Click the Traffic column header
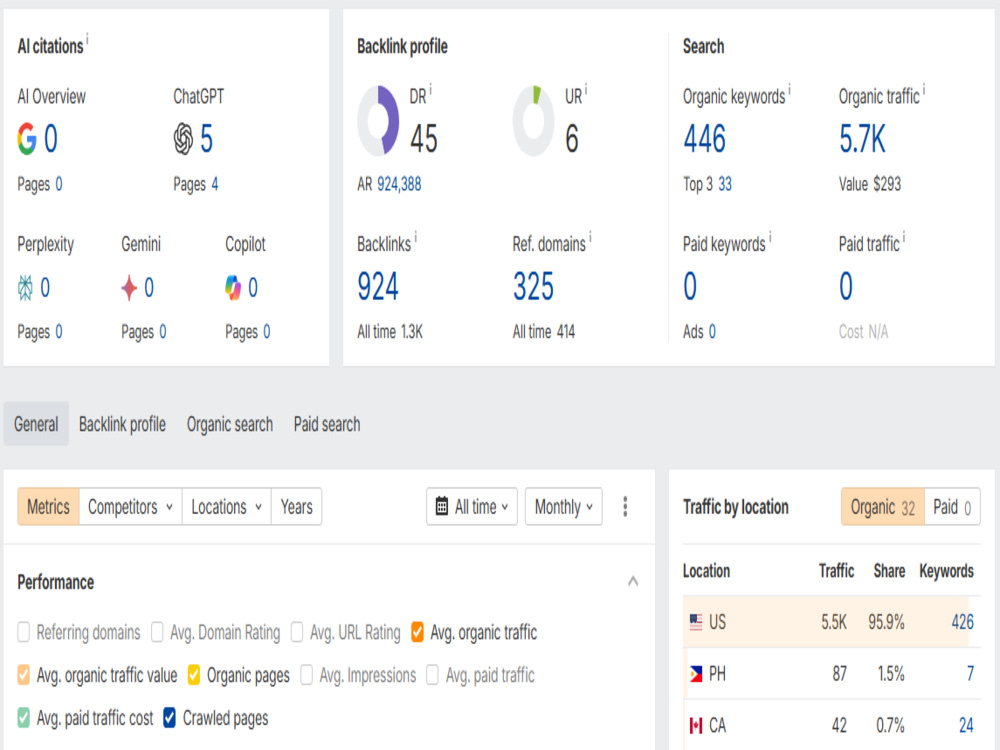Image resolution: width=1000 pixels, height=750 pixels. (x=836, y=570)
